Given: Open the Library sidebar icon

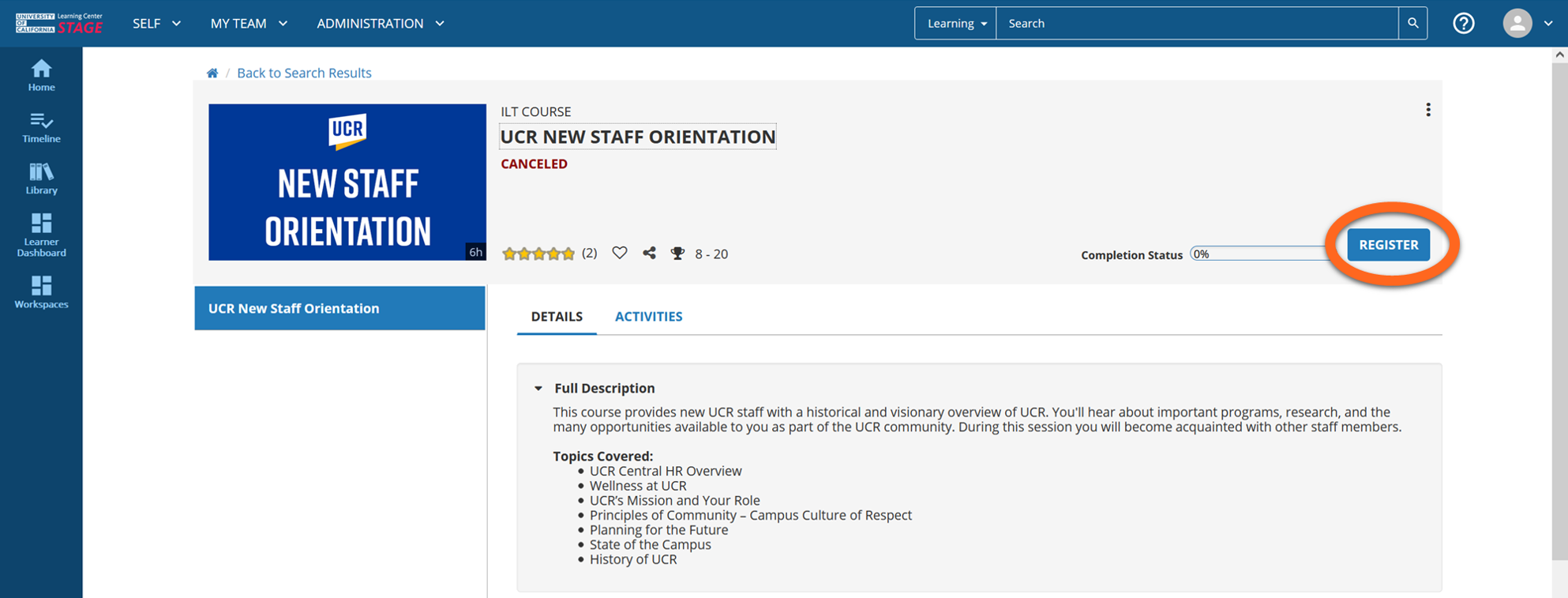Looking at the screenshot, I should tap(41, 179).
